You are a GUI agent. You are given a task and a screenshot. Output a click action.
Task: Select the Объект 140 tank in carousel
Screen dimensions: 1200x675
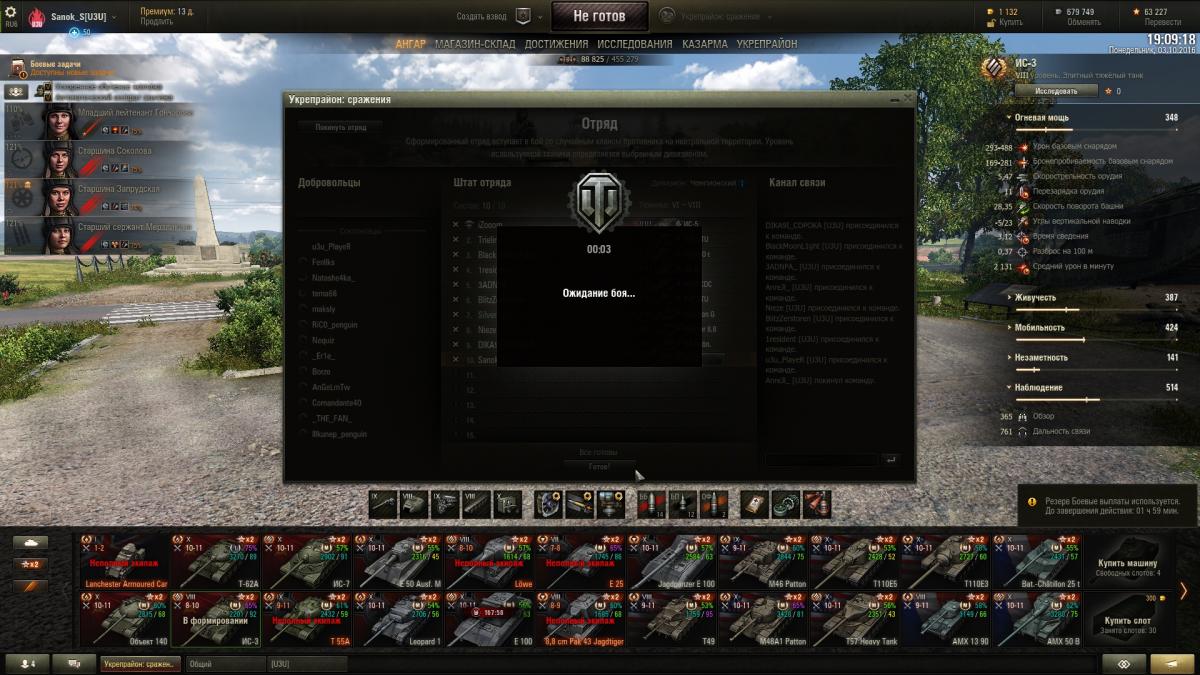[x=124, y=619]
